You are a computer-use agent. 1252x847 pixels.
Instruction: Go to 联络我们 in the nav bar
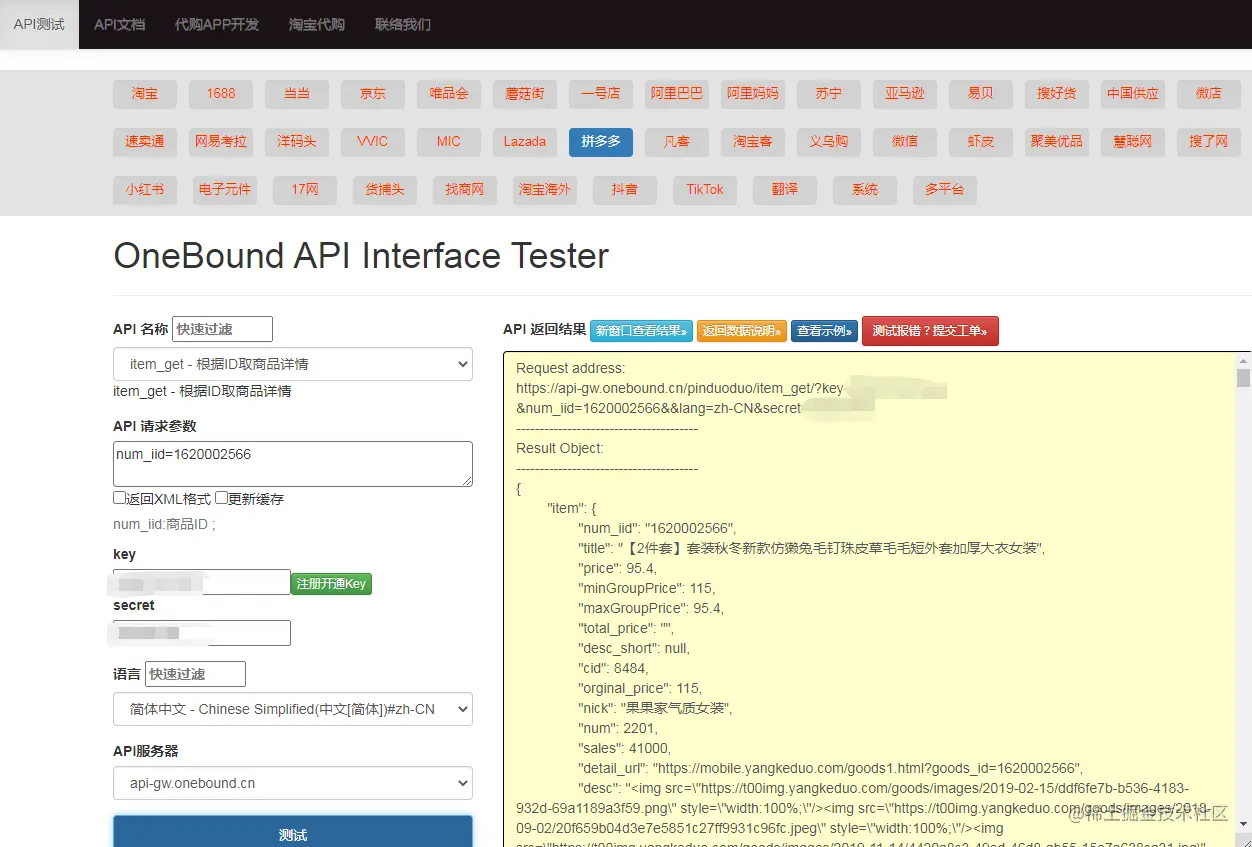pyautogui.click(x=403, y=24)
